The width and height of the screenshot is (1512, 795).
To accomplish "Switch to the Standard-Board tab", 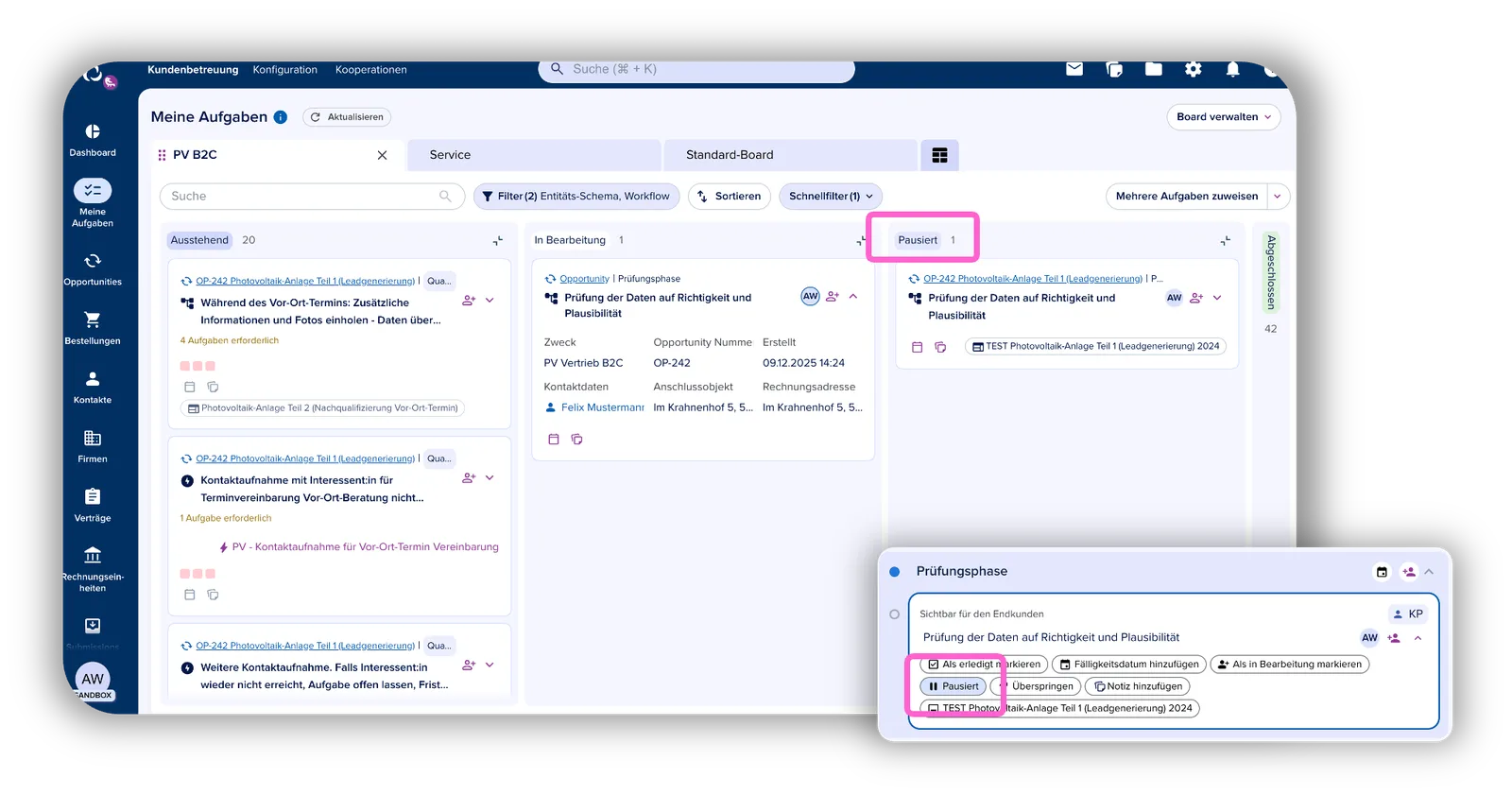I will [x=791, y=155].
